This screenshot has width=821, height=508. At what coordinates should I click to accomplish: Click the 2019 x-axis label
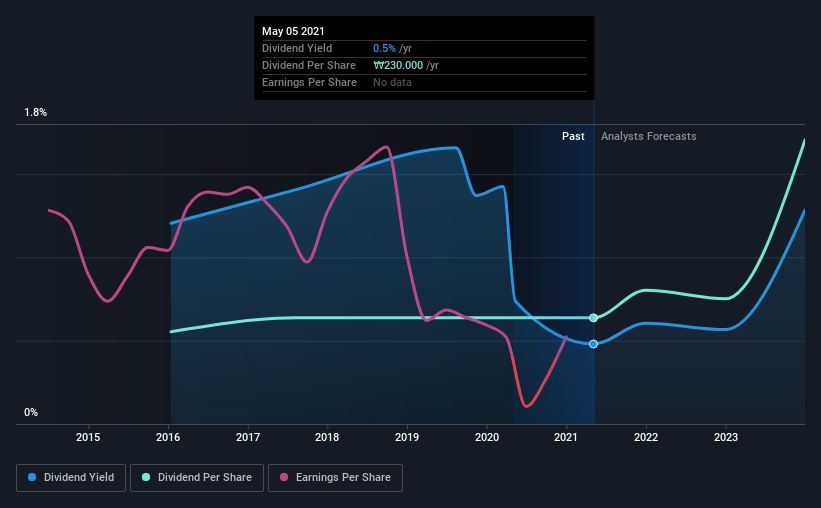[407, 437]
